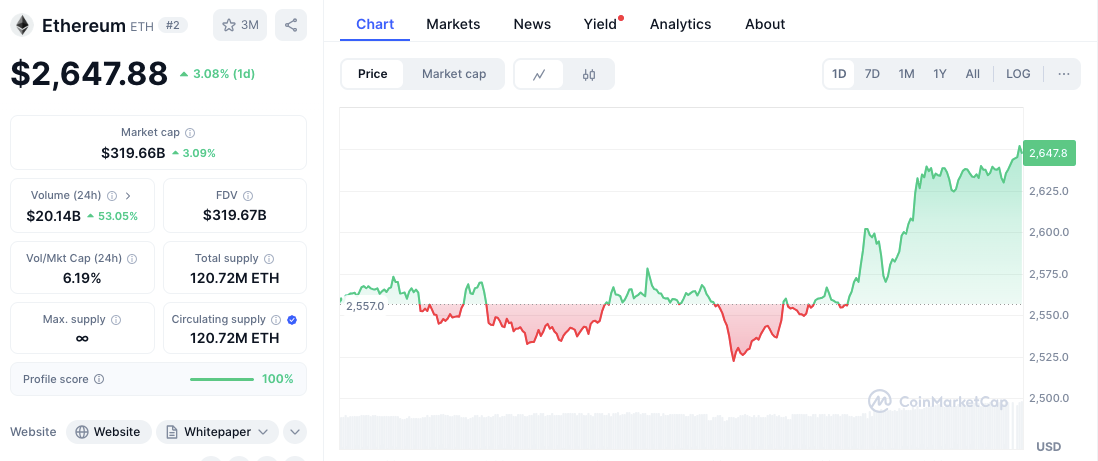Open the Analytics tab
This screenshot has width=1098, height=461.
coord(680,24)
